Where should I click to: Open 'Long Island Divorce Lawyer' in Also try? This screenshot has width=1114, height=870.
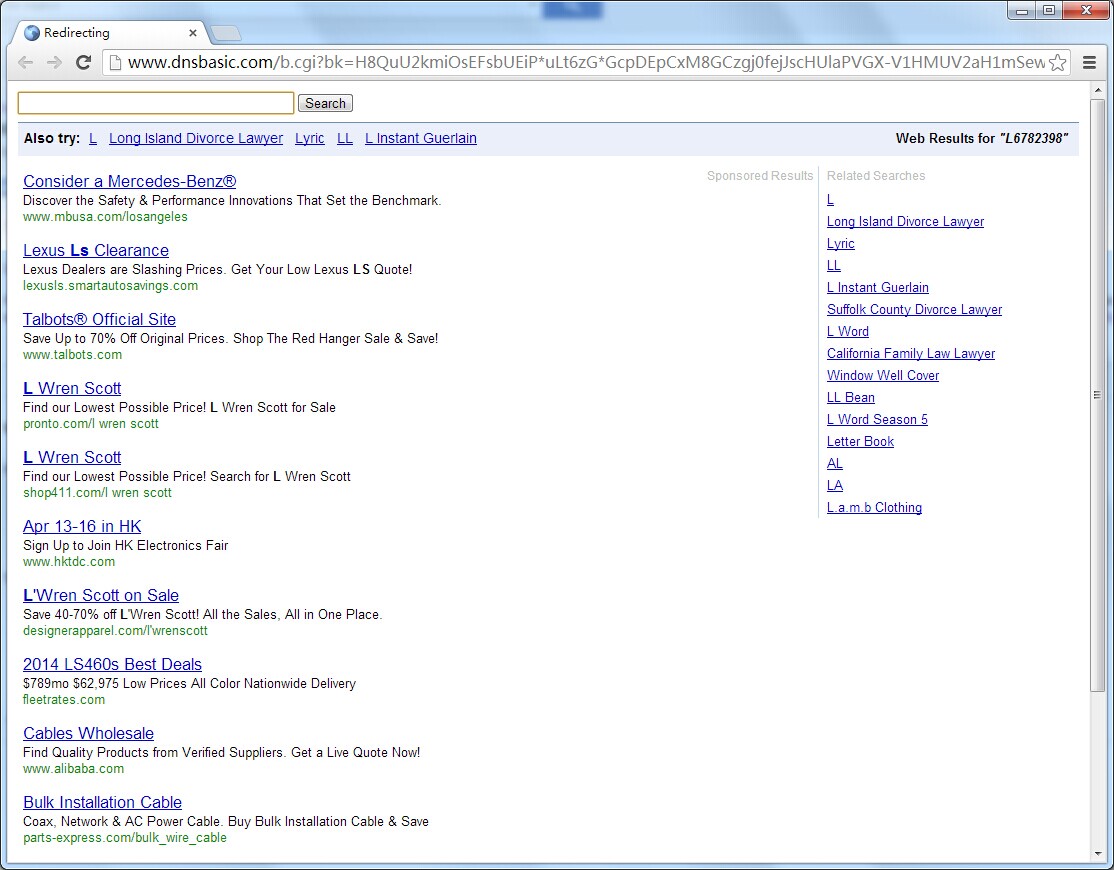tap(196, 138)
